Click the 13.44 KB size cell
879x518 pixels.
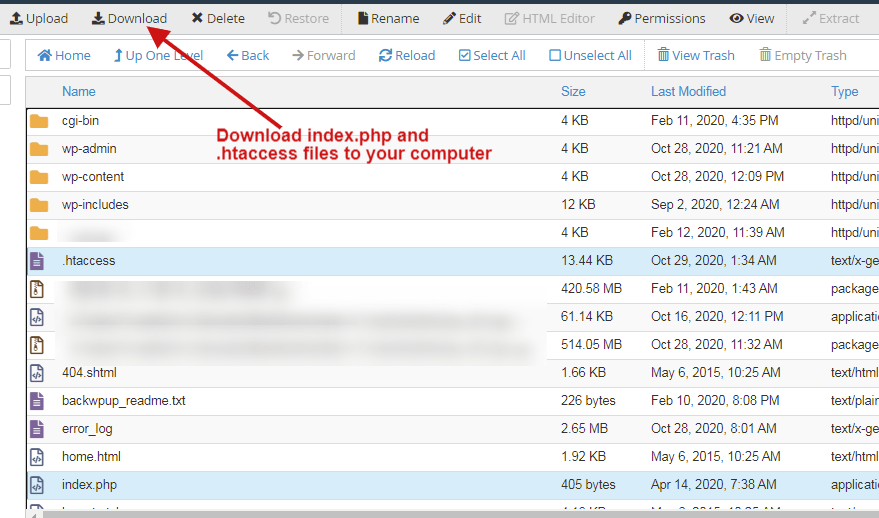click(x=587, y=261)
